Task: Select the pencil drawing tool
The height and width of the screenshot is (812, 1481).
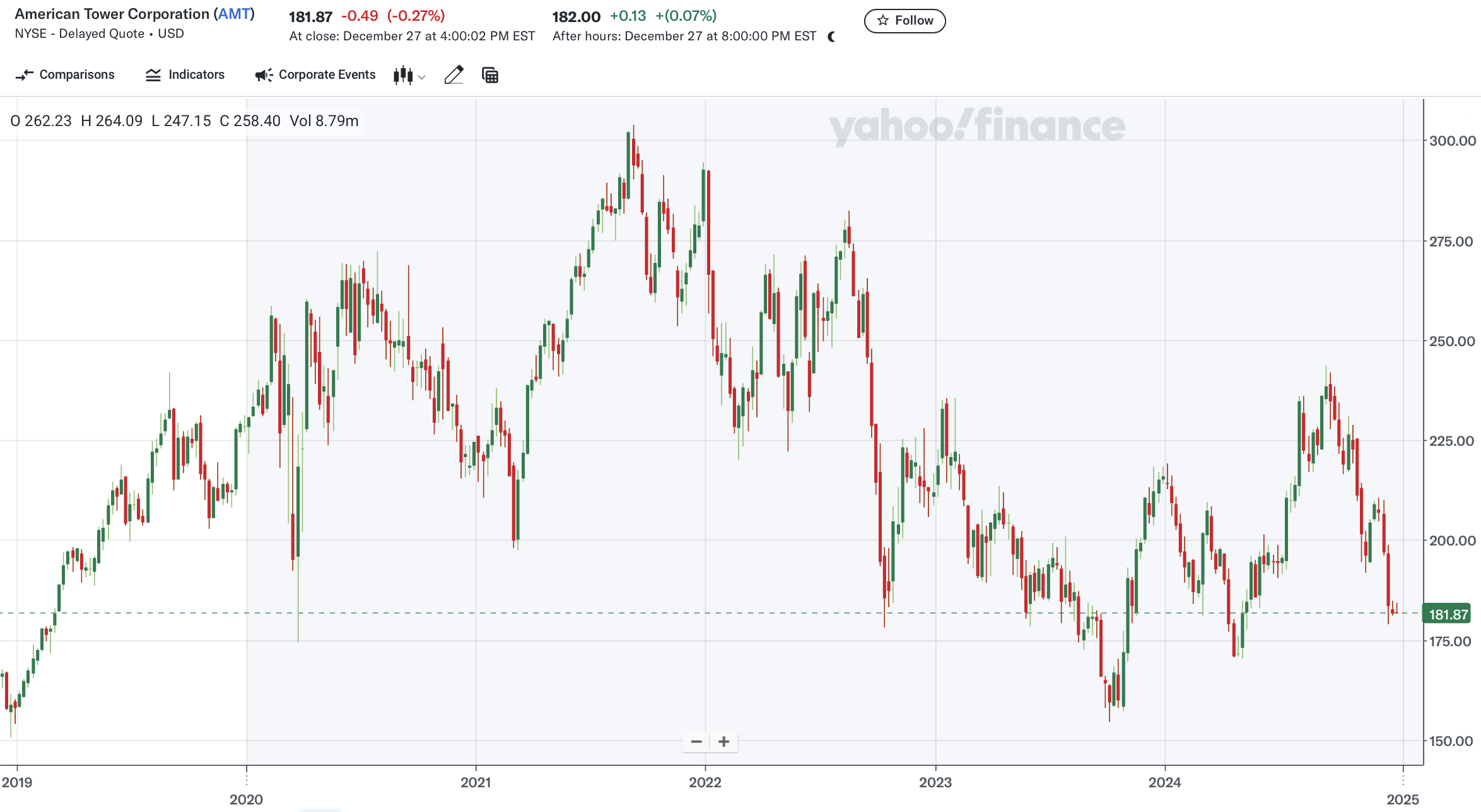Action: pyautogui.click(x=454, y=75)
